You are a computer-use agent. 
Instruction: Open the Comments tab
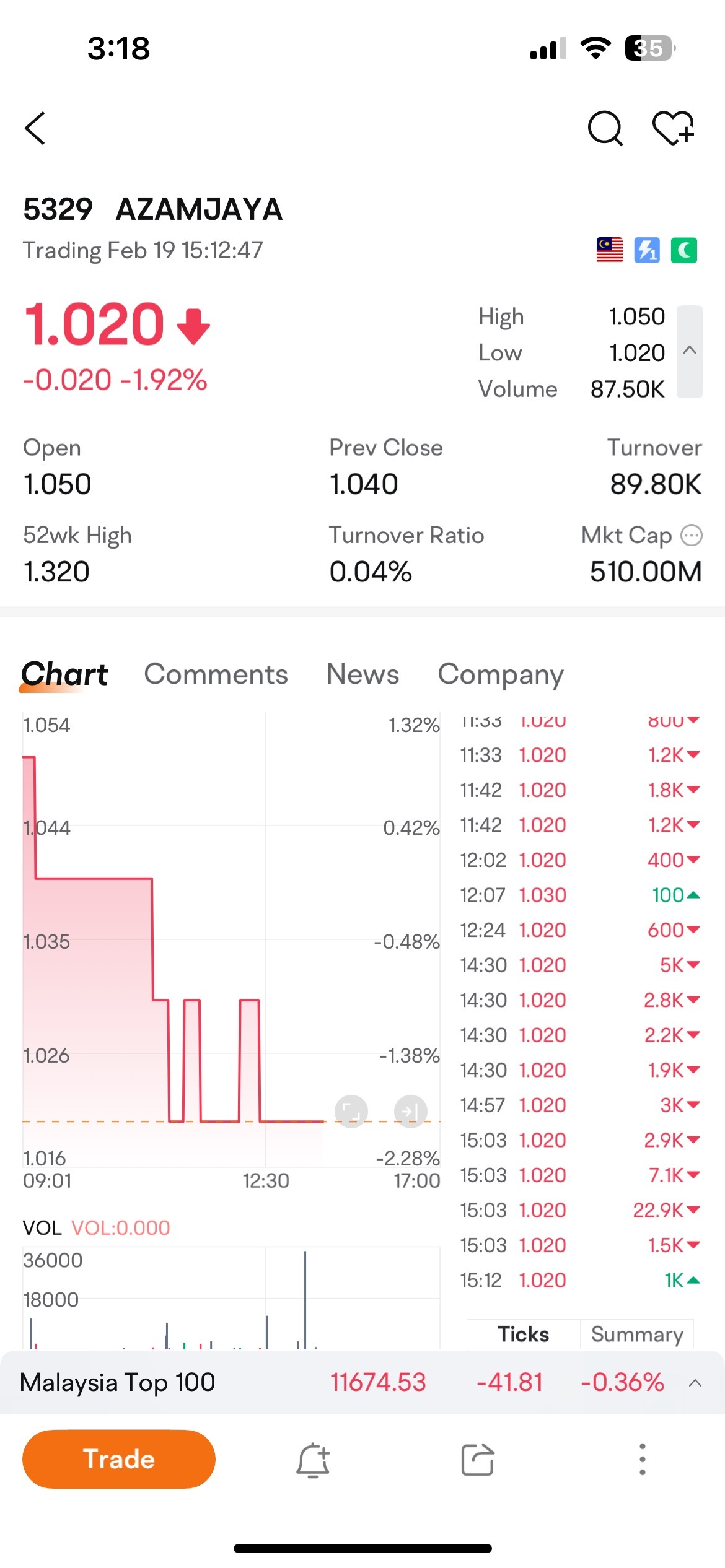point(216,674)
